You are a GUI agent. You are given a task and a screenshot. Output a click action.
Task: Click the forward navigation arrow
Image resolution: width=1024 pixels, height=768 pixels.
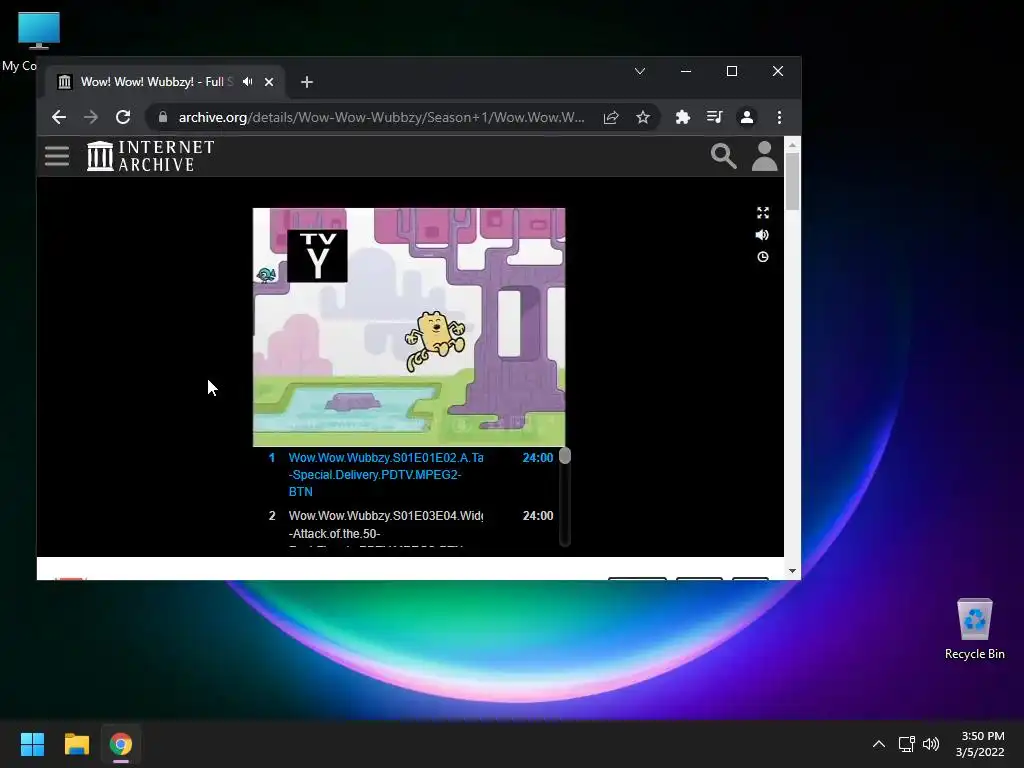click(x=91, y=118)
